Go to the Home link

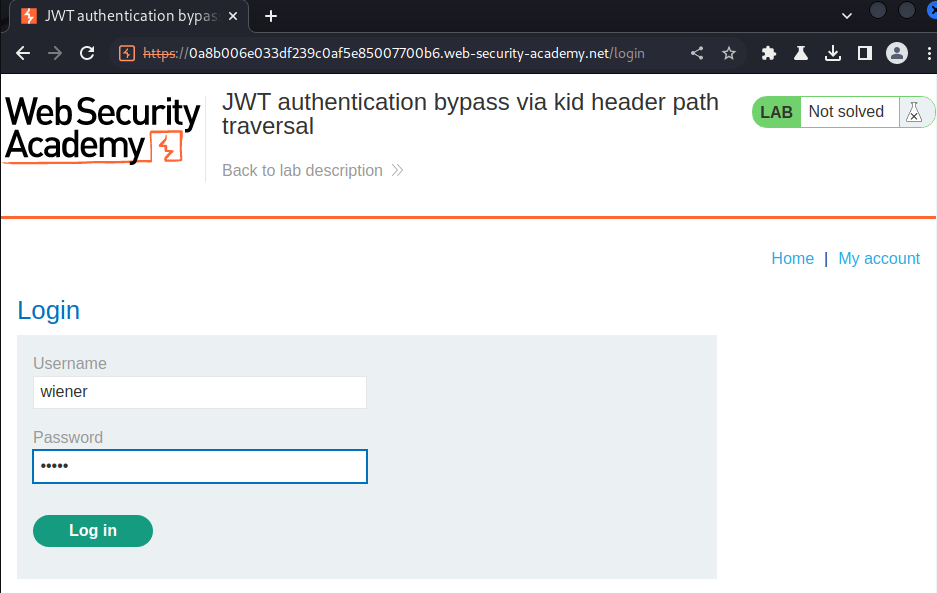click(792, 258)
